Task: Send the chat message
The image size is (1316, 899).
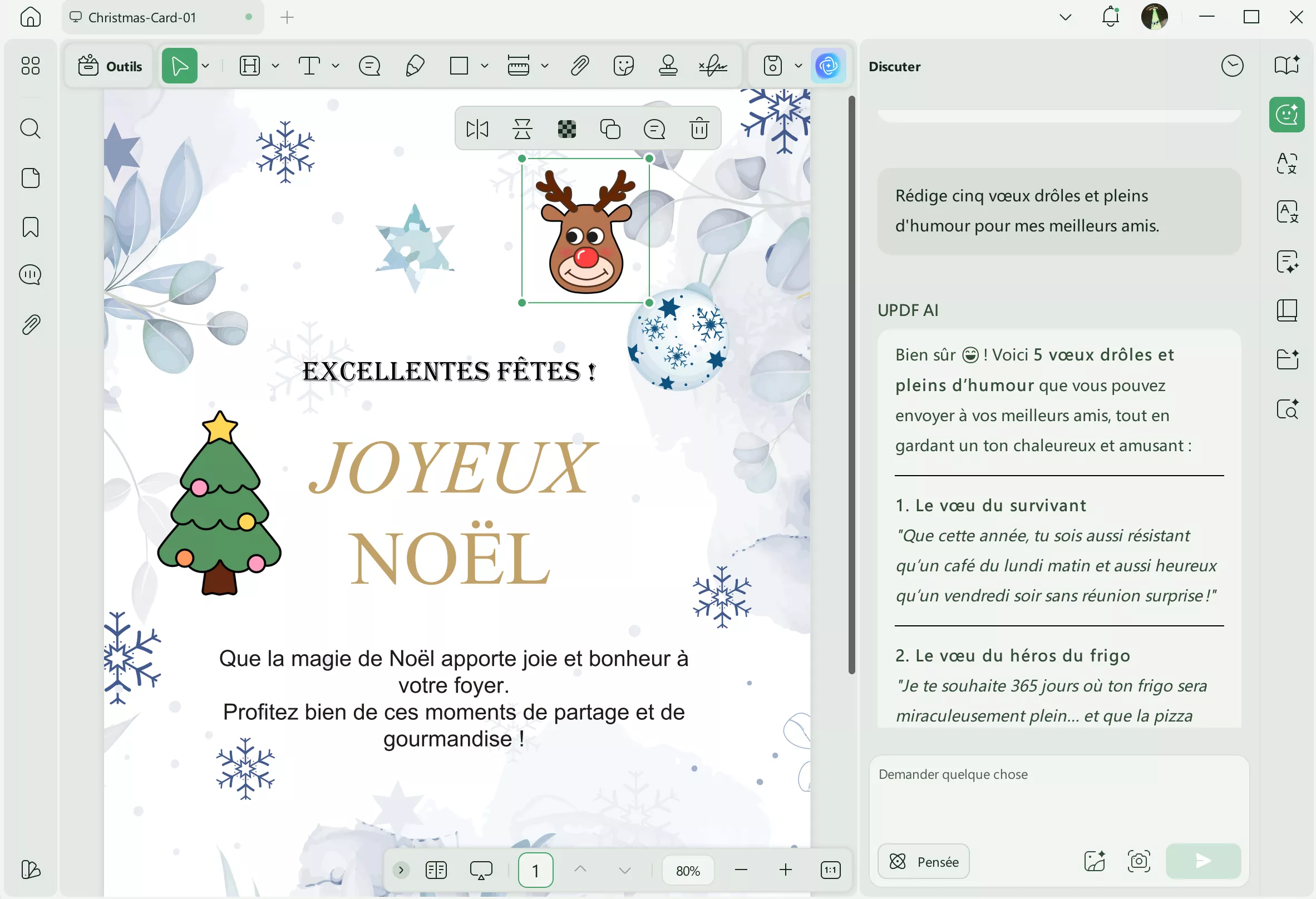Action: coord(1202,861)
